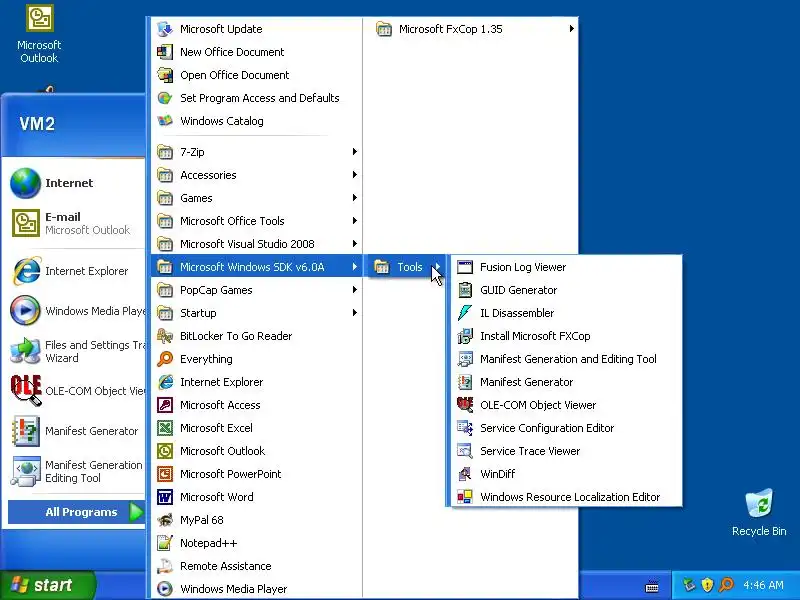Viewport: 800px width, 600px height.
Task: Click Install Microsoft FXCop icon
Action: tap(465, 336)
